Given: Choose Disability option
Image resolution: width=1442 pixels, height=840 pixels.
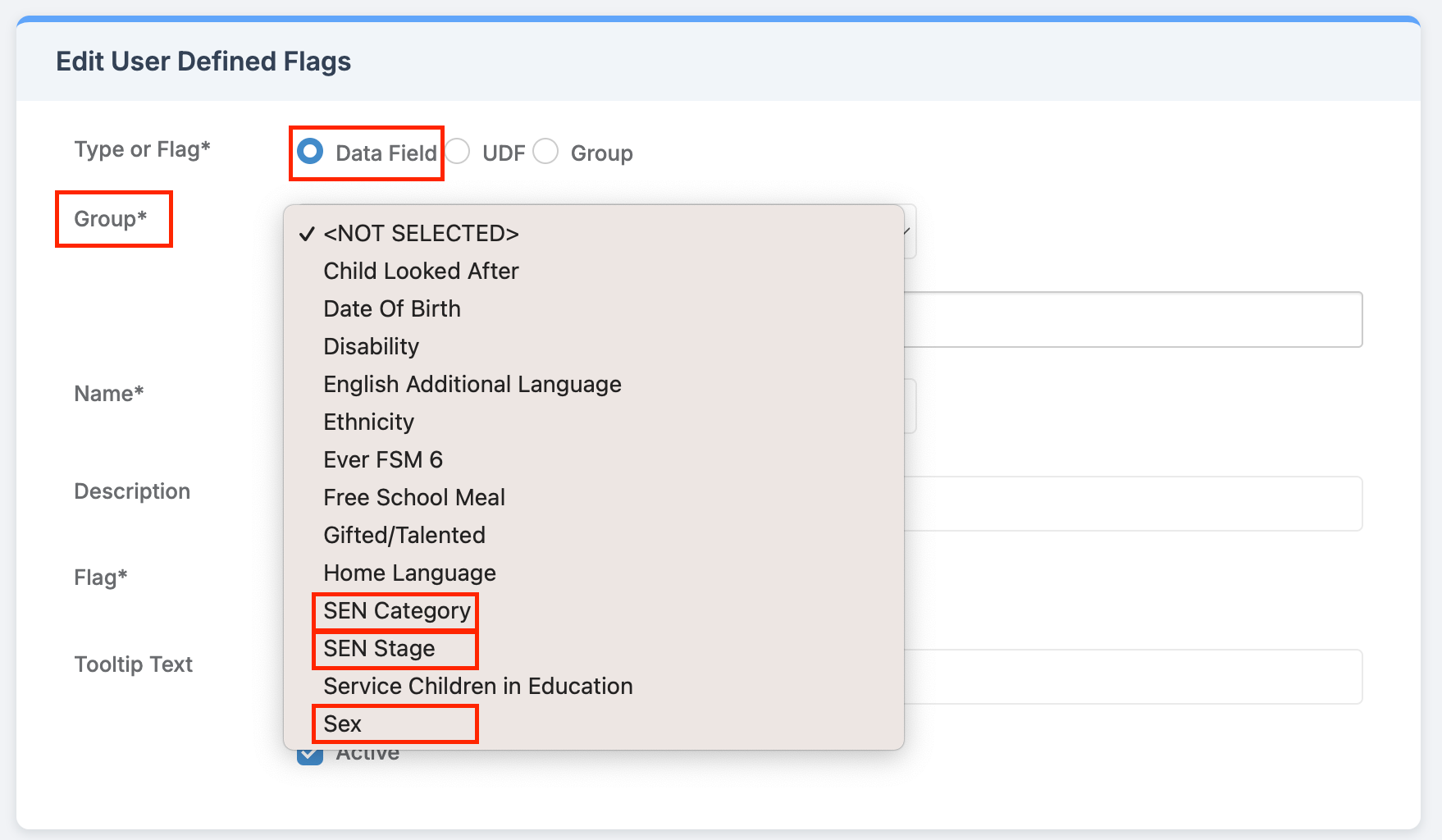Looking at the screenshot, I should 594,347.
